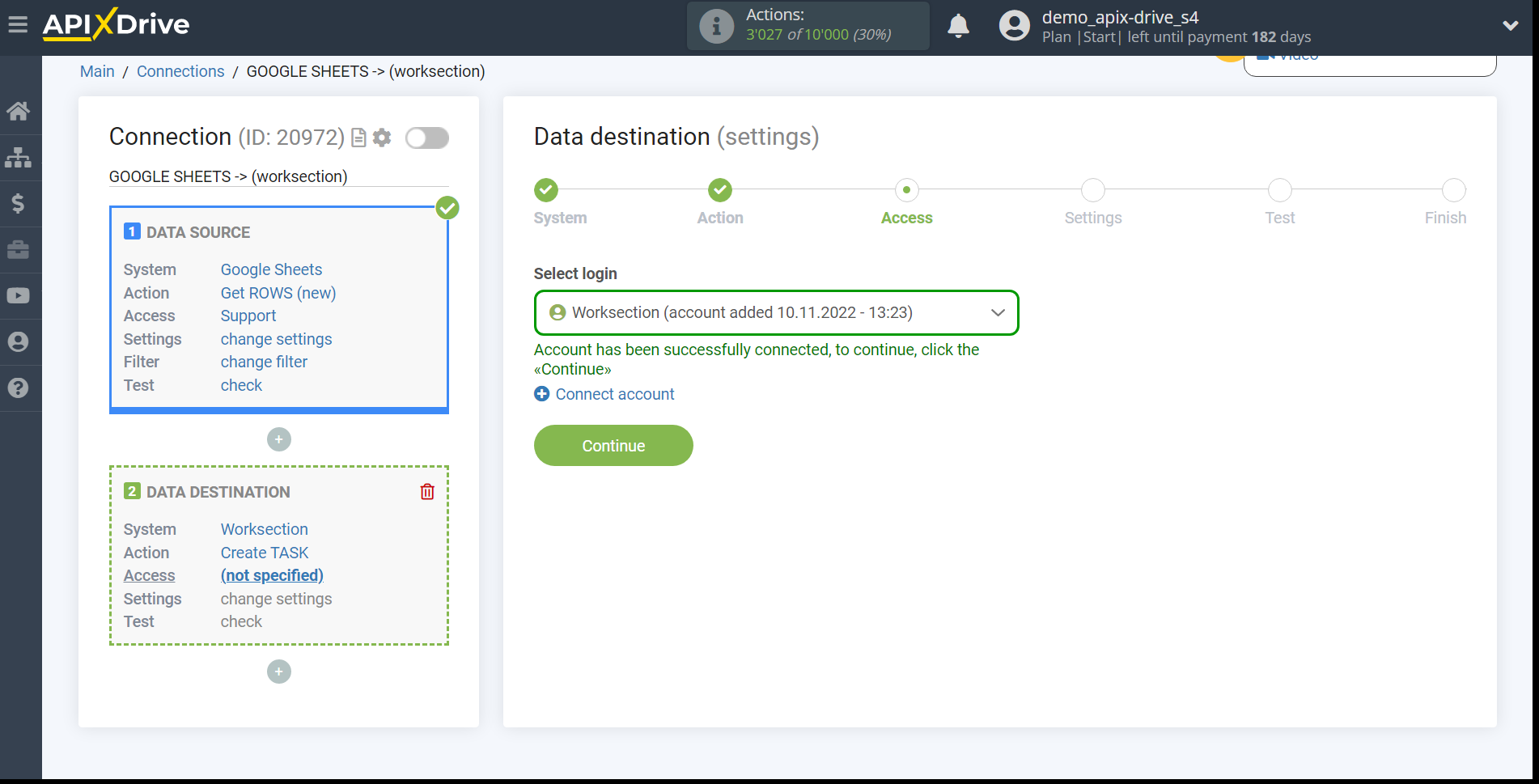Open the Support access link
Image resolution: width=1539 pixels, height=784 pixels.
pos(248,316)
